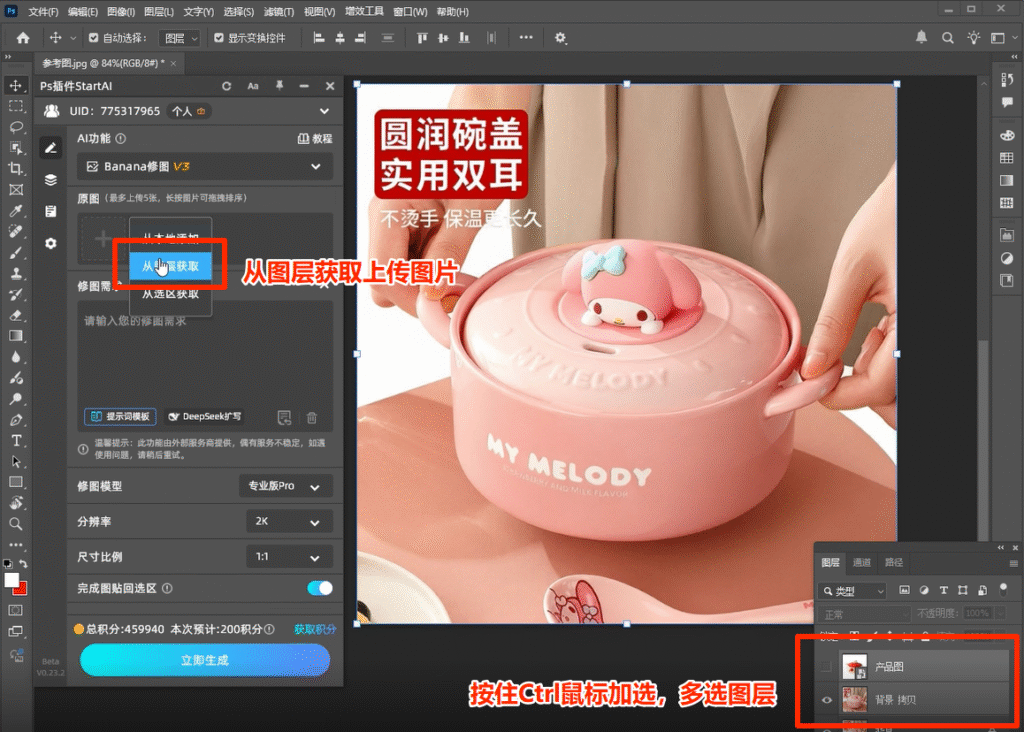
Task: Open the StartAI settings gear sidebar icon
Action: [51, 244]
